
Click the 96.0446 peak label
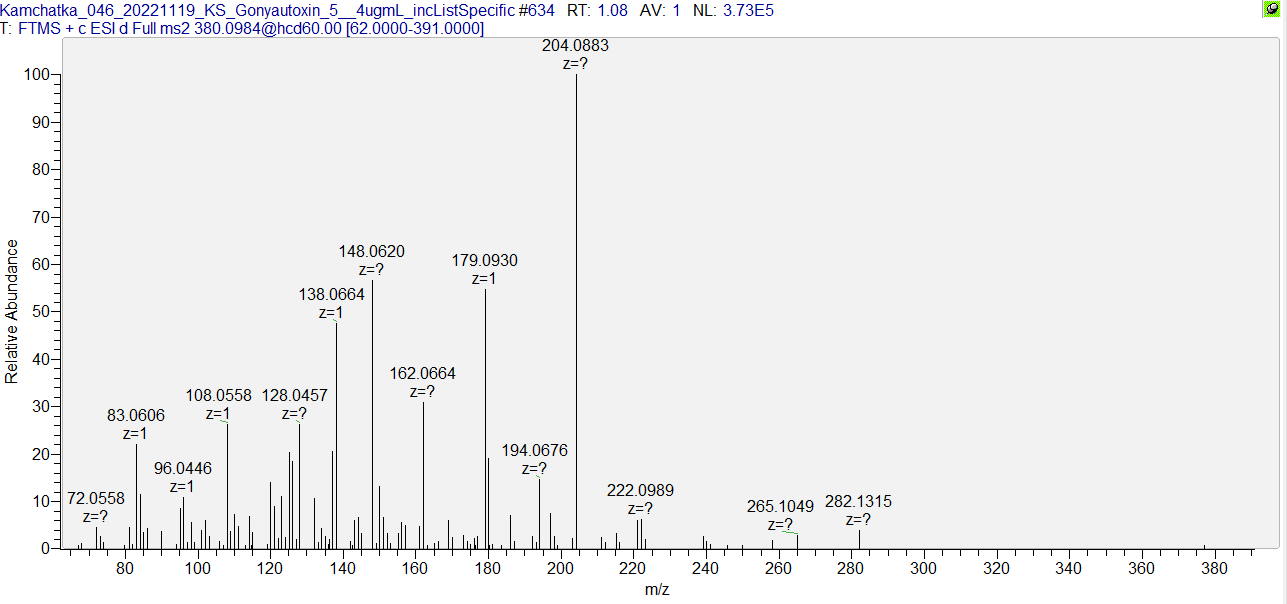coord(182,468)
